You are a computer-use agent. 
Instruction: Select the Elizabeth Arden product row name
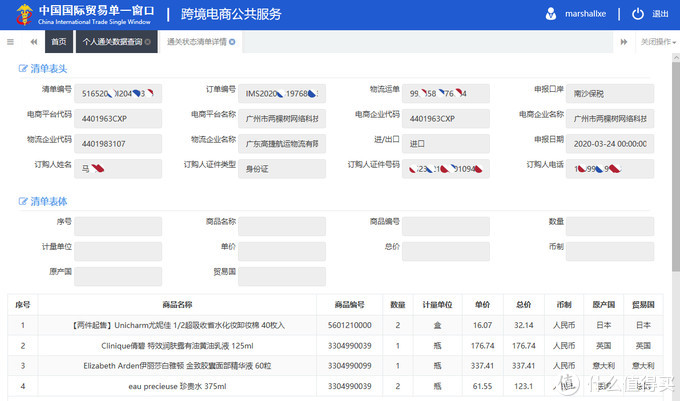click(x=177, y=365)
